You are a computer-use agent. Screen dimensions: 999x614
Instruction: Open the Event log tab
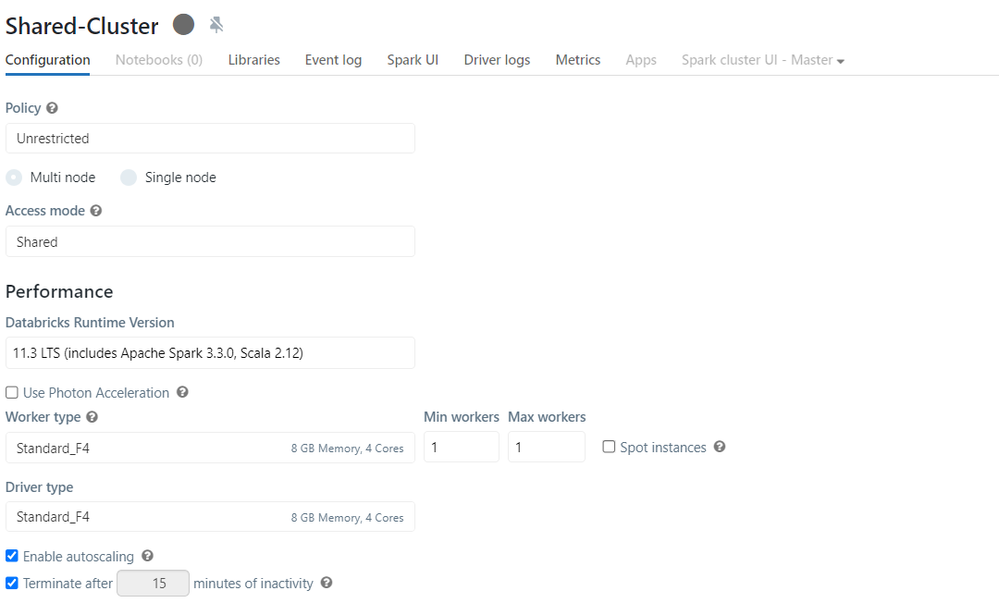coord(333,60)
